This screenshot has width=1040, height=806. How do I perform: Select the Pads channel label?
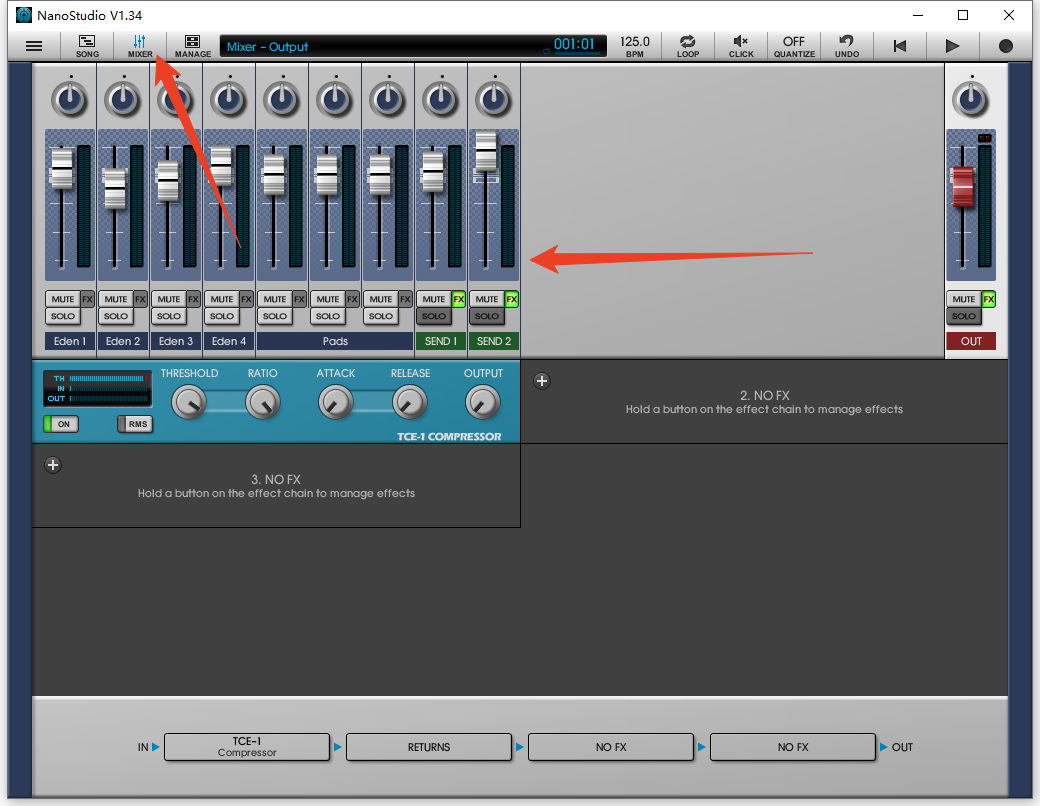(x=335, y=341)
